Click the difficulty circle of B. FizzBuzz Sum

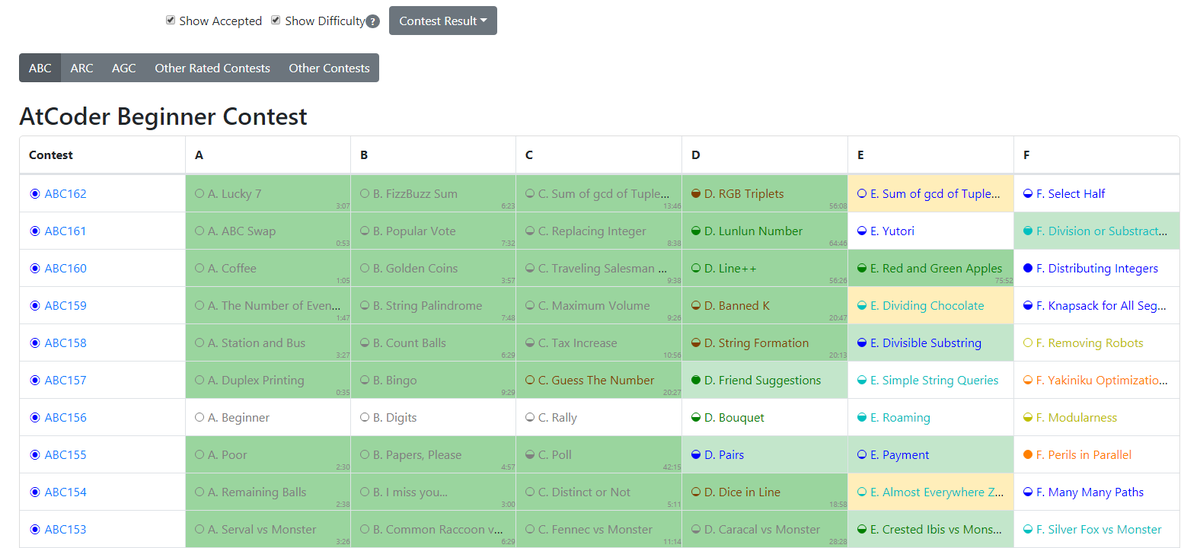point(365,194)
